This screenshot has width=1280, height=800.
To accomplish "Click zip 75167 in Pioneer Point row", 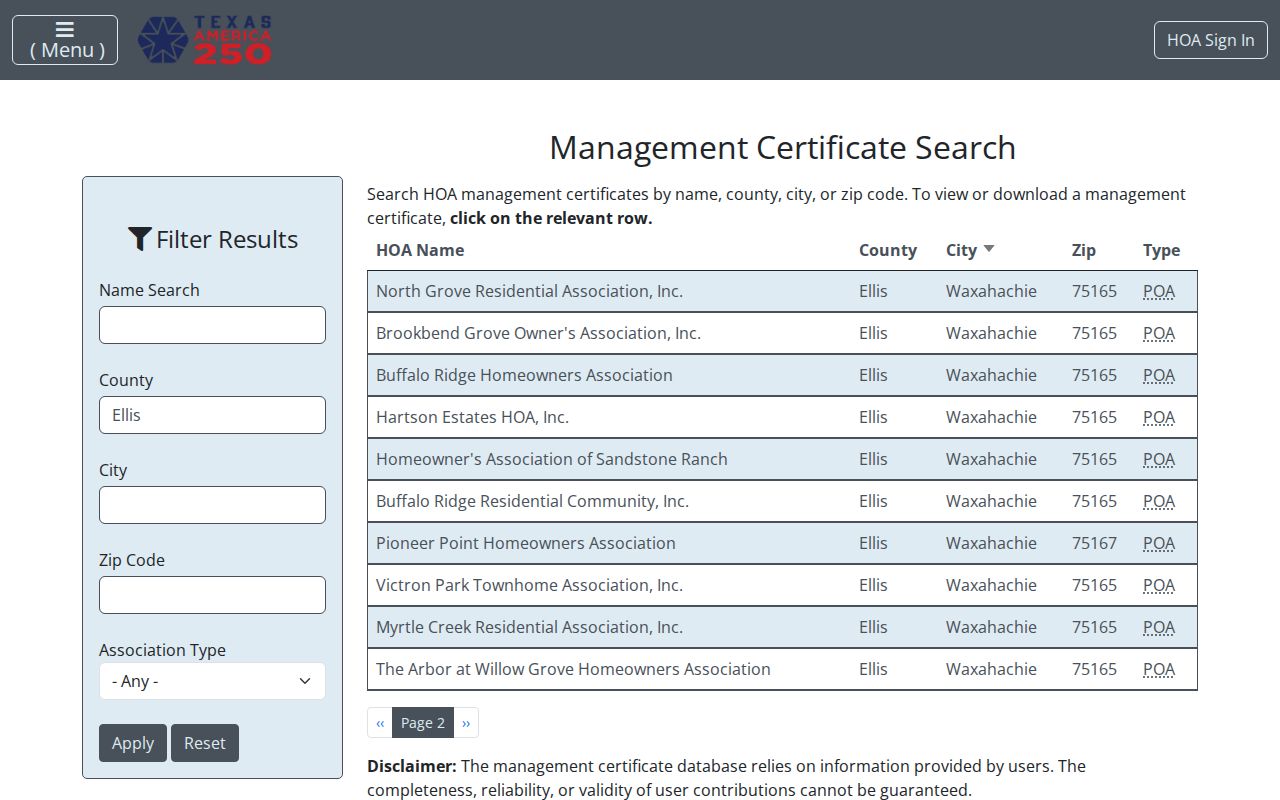I will (x=1094, y=543).
